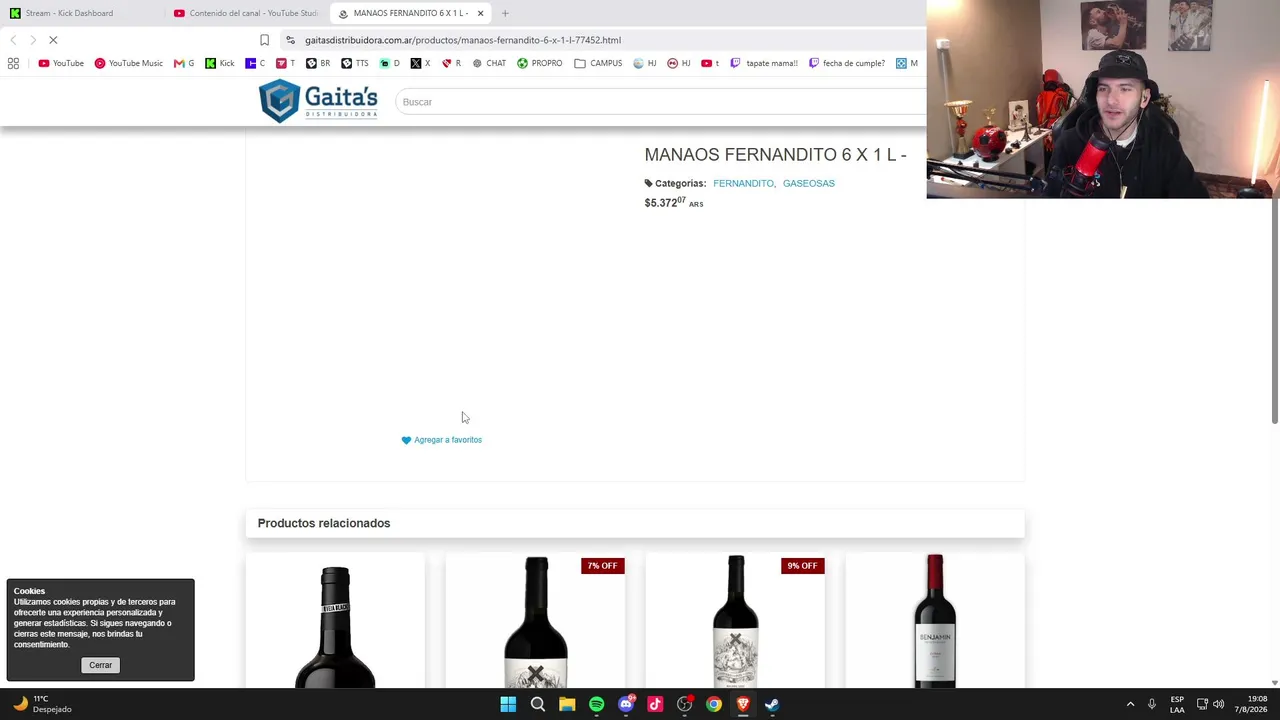Open the GASEOSAS category link
Screen dimensions: 1280x720
809,184
